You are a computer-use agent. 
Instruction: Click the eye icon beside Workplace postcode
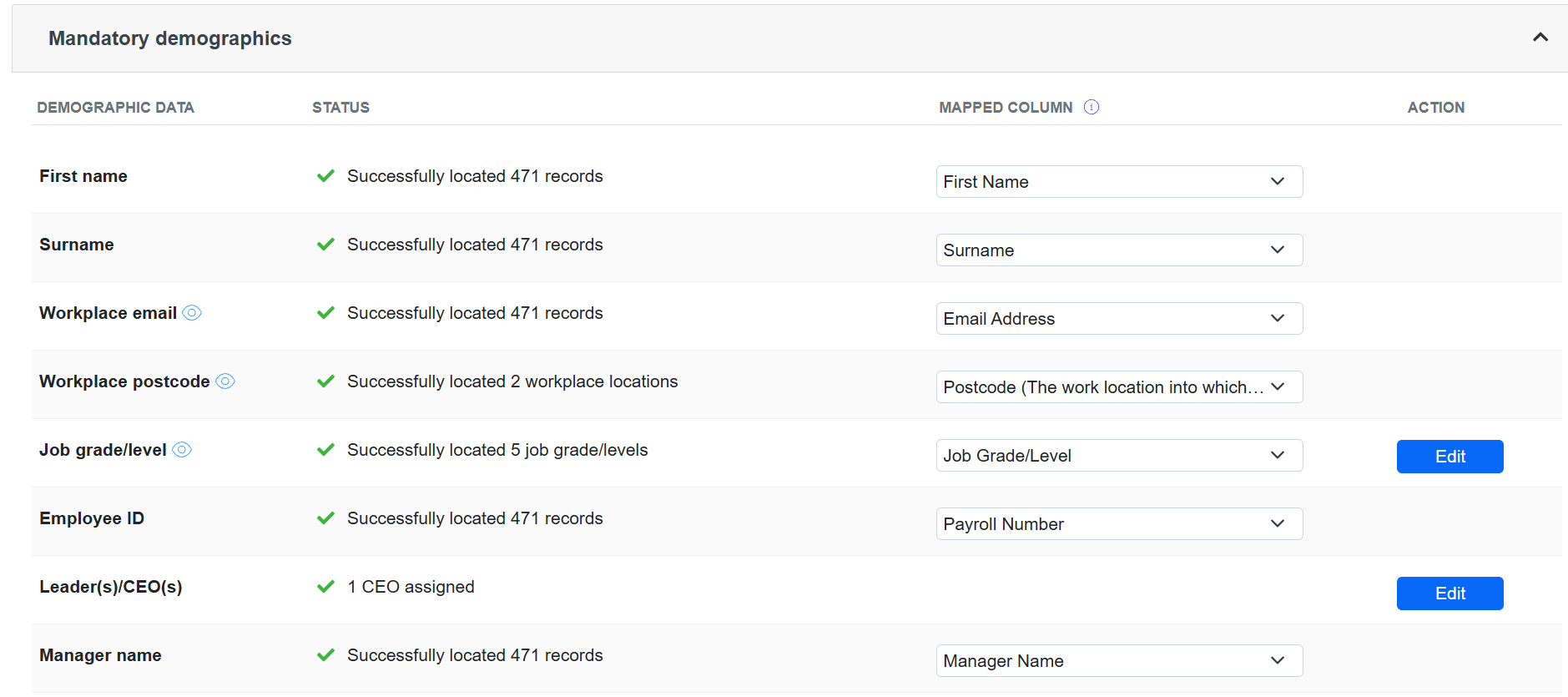(225, 381)
